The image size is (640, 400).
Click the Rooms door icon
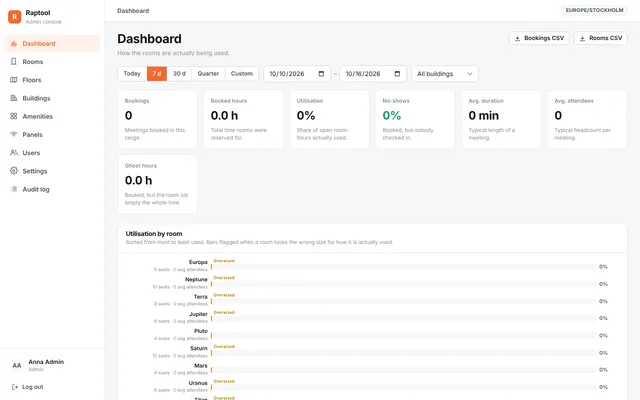click(x=14, y=62)
